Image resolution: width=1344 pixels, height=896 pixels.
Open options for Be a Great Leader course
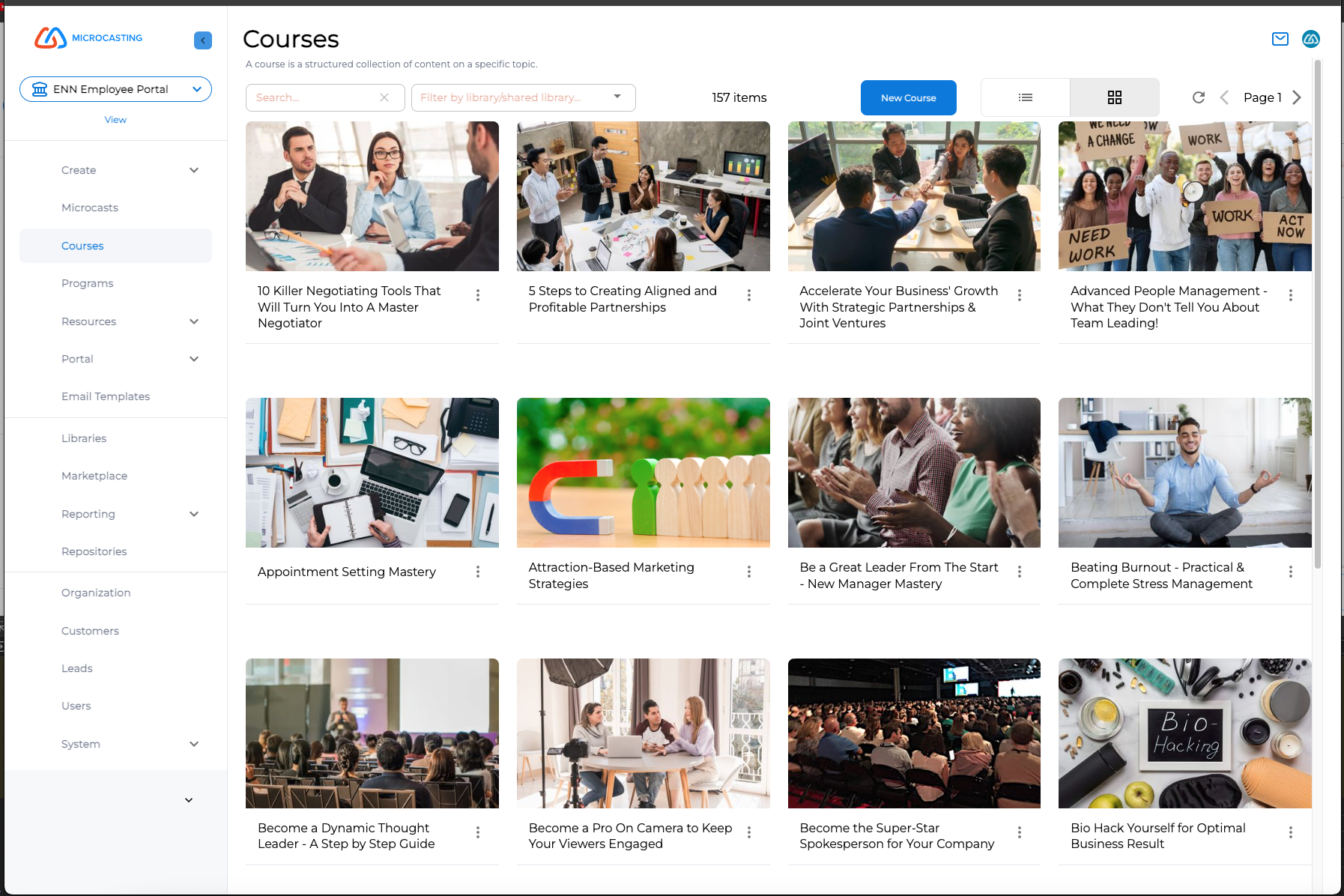pos(1020,572)
